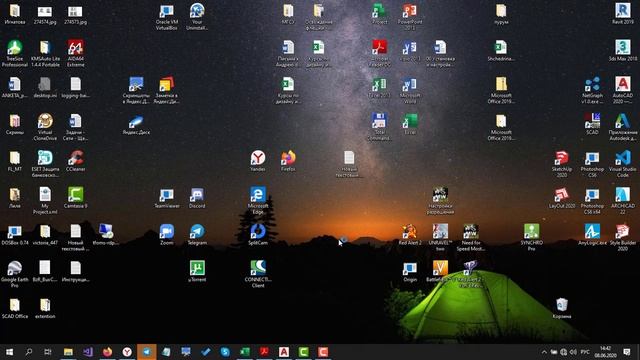
Task: Select the Acrobat Reader DC desktop icon
Action: pyautogui.click(x=380, y=53)
